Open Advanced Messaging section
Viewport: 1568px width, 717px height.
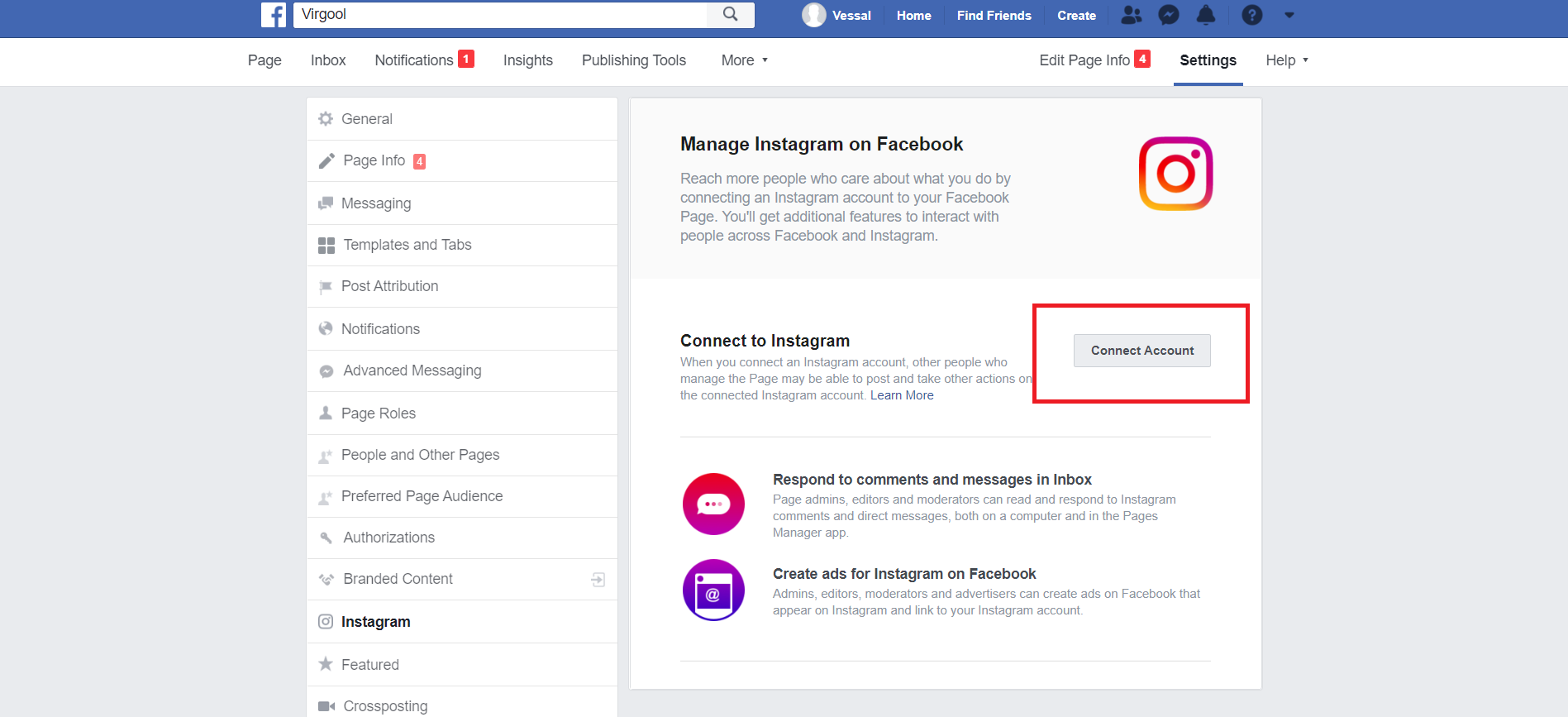pos(462,370)
